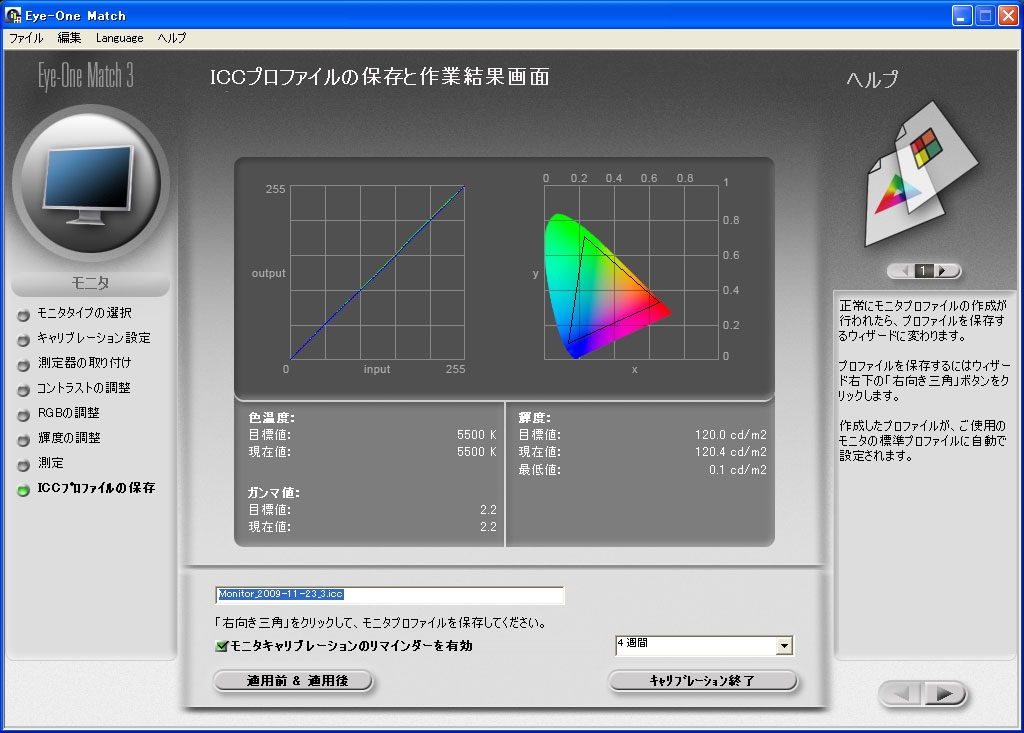
Task: Click the 0.1 cd/m2 minimum luminance value
Action: (x=738, y=470)
